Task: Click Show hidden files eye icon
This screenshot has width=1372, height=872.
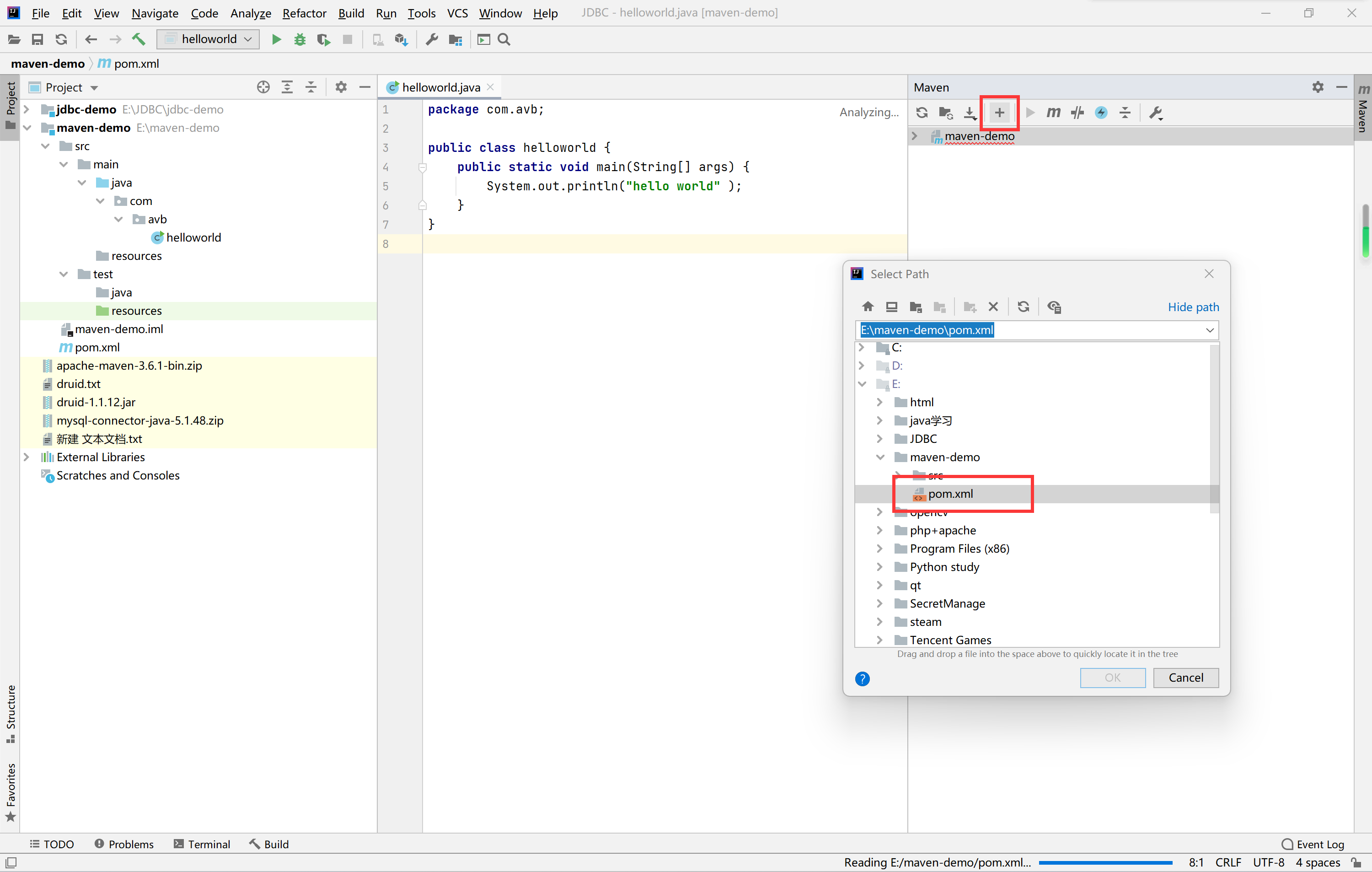Action: [x=1054, y=307]
